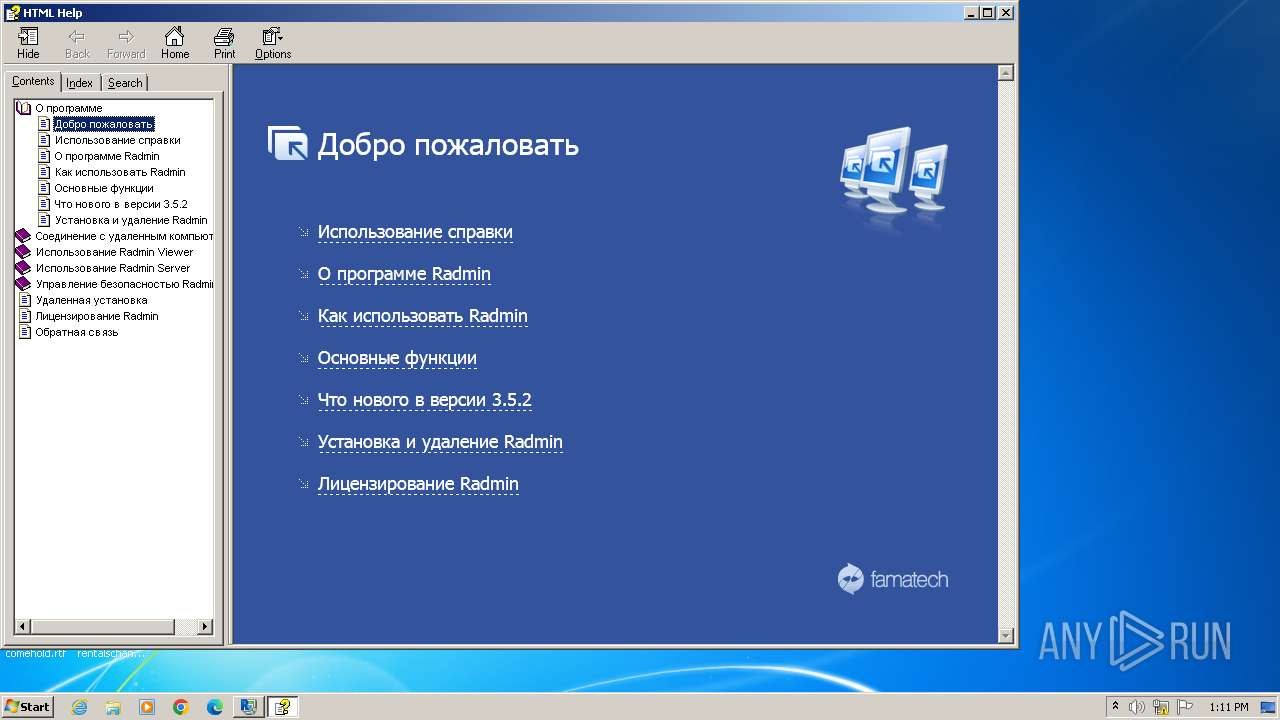Follow the О программе Radmin link
Image resolution: width=1280 pixels, height=720 pixels.
(x=404, y=274)
